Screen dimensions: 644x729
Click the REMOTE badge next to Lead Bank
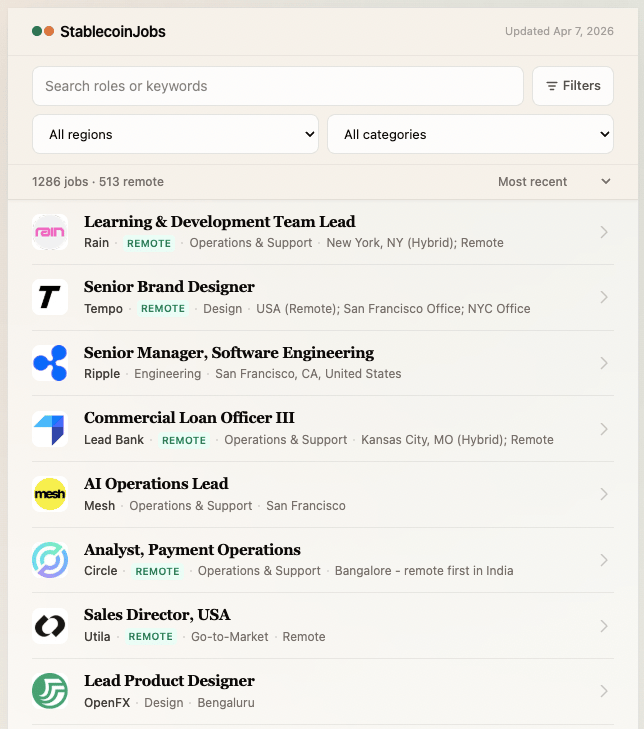point(184,440)
